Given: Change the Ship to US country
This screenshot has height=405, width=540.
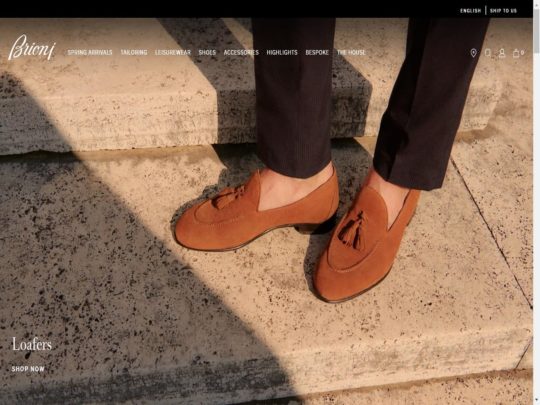Looking at the screenshot, I should 503,11.
